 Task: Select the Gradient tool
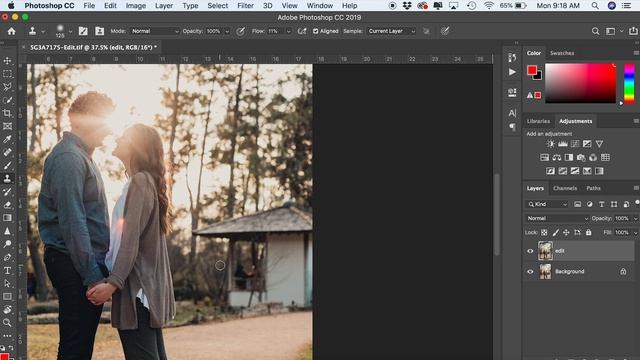click(x=7, y=218)
